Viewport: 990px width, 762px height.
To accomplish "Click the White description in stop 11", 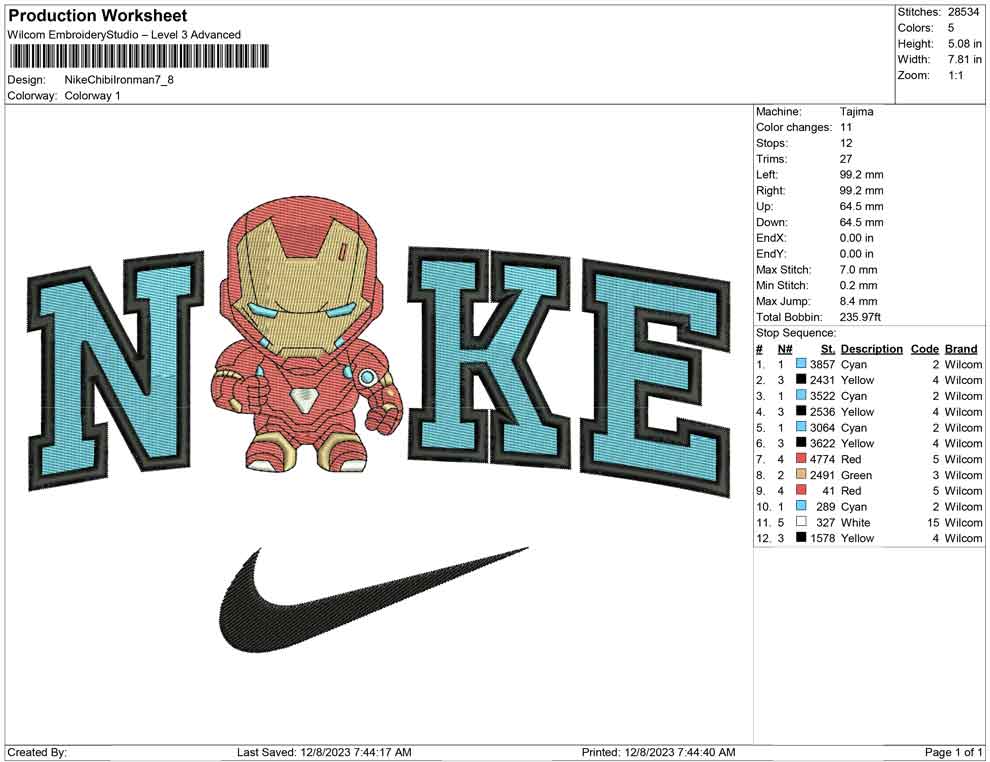I will (x=856, y=521).
